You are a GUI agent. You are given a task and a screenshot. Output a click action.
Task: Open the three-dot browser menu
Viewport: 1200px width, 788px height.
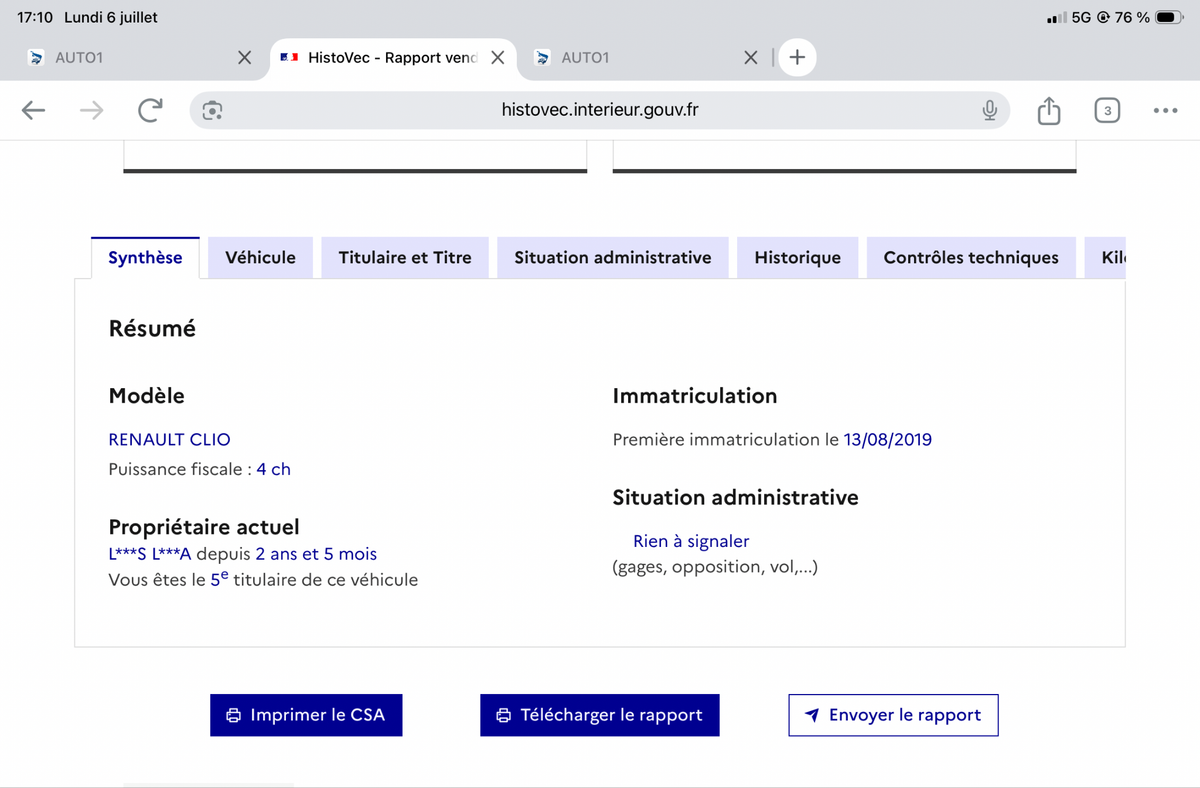pos(1165,111)
